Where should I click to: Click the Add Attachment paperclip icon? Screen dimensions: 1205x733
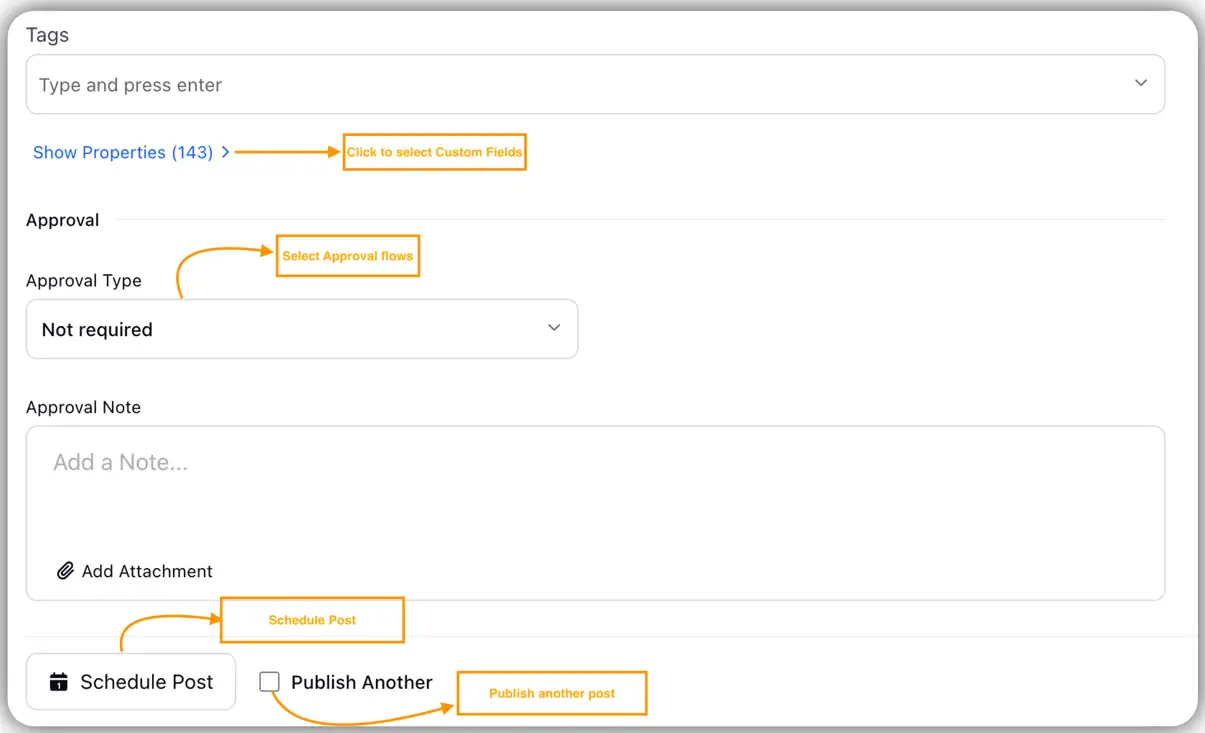65,570
